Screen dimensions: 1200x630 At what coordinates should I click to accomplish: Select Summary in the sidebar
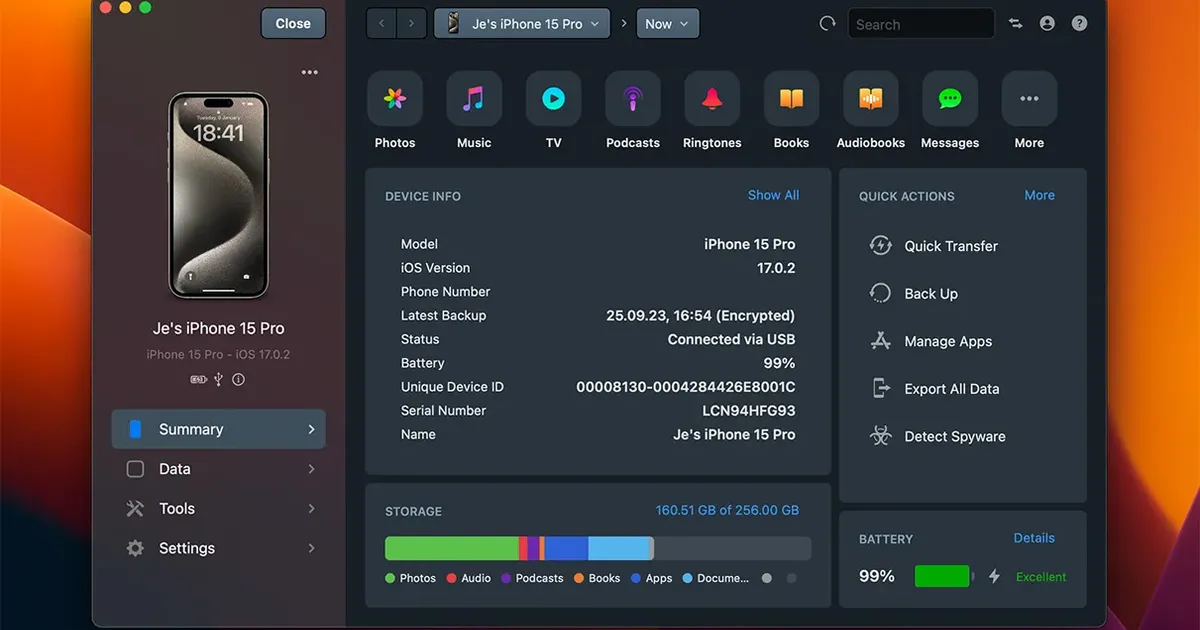219,429
